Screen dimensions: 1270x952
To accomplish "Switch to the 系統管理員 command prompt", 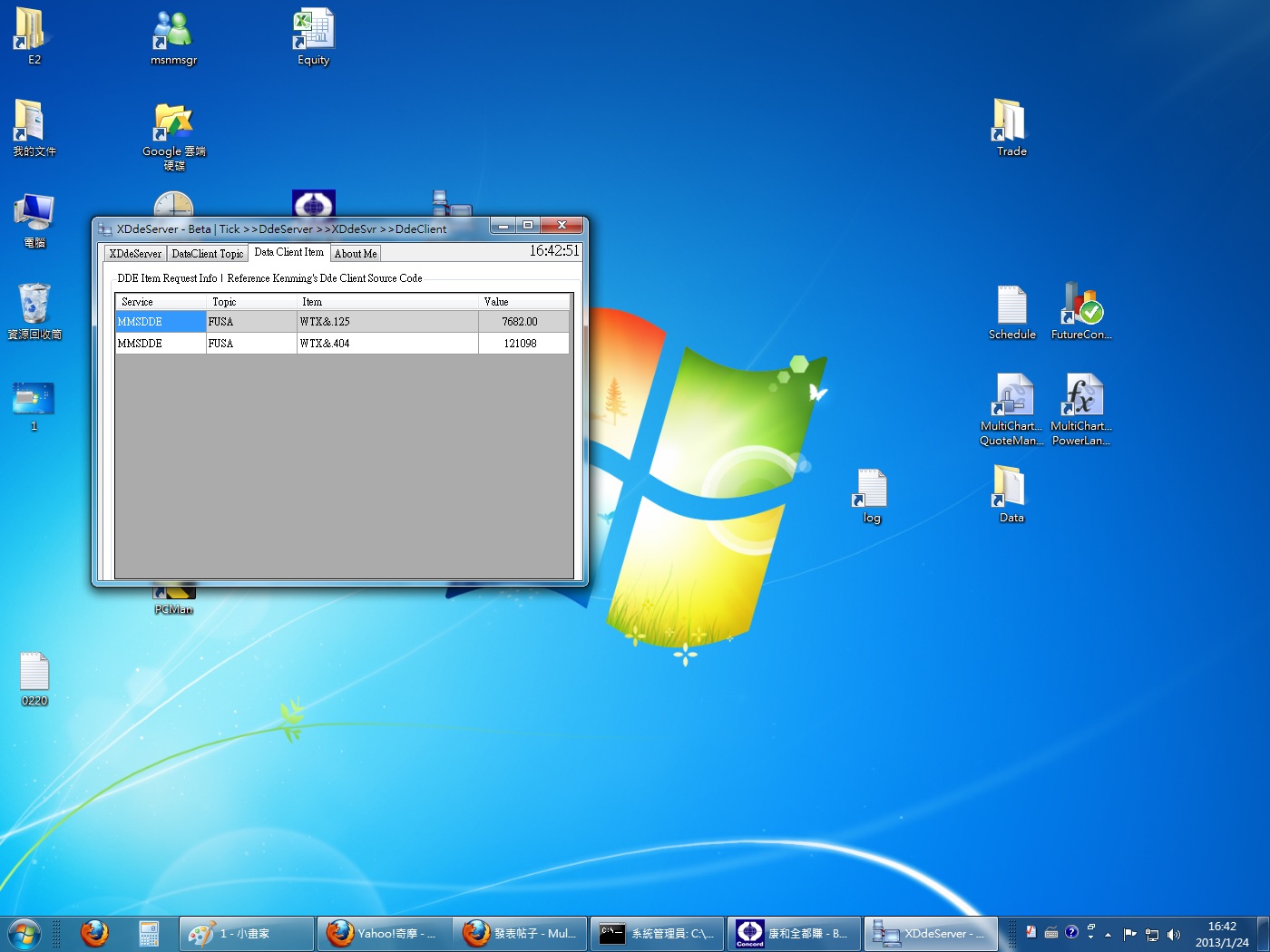I will (658, 933).
